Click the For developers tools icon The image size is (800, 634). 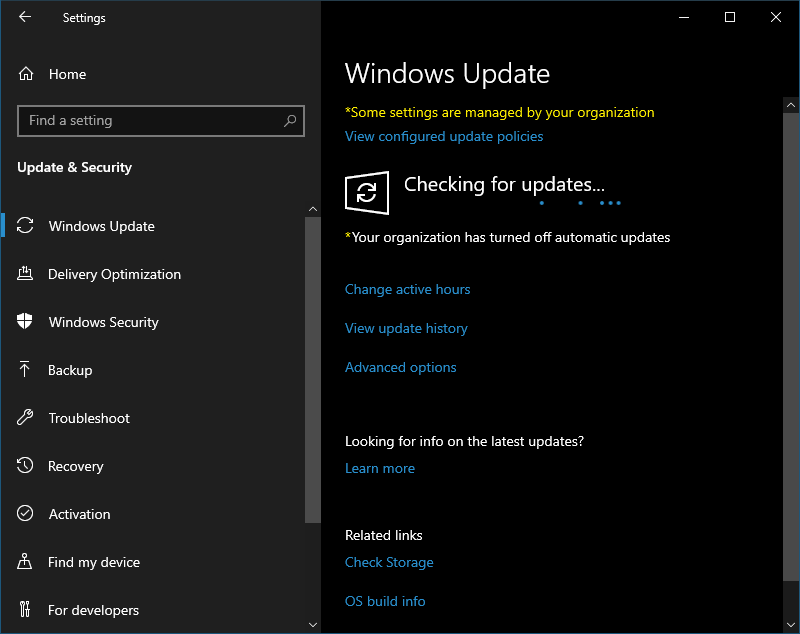(x=24, y=610)
